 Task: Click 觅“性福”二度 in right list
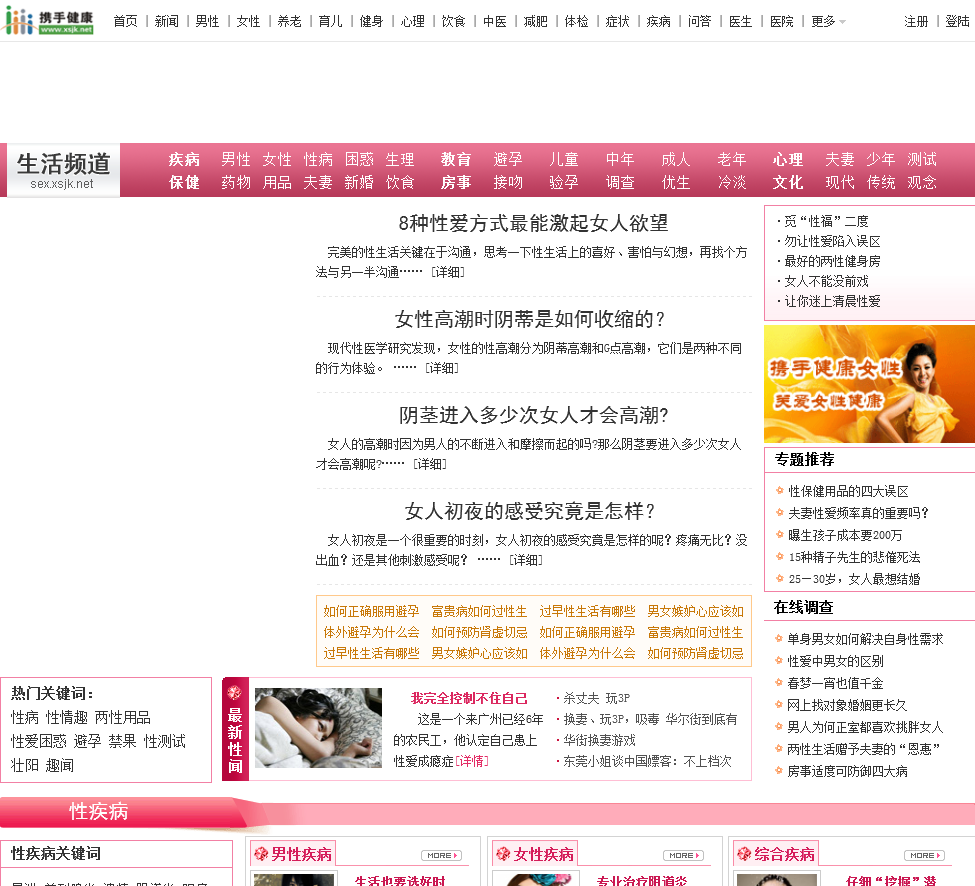coord(826,221)
